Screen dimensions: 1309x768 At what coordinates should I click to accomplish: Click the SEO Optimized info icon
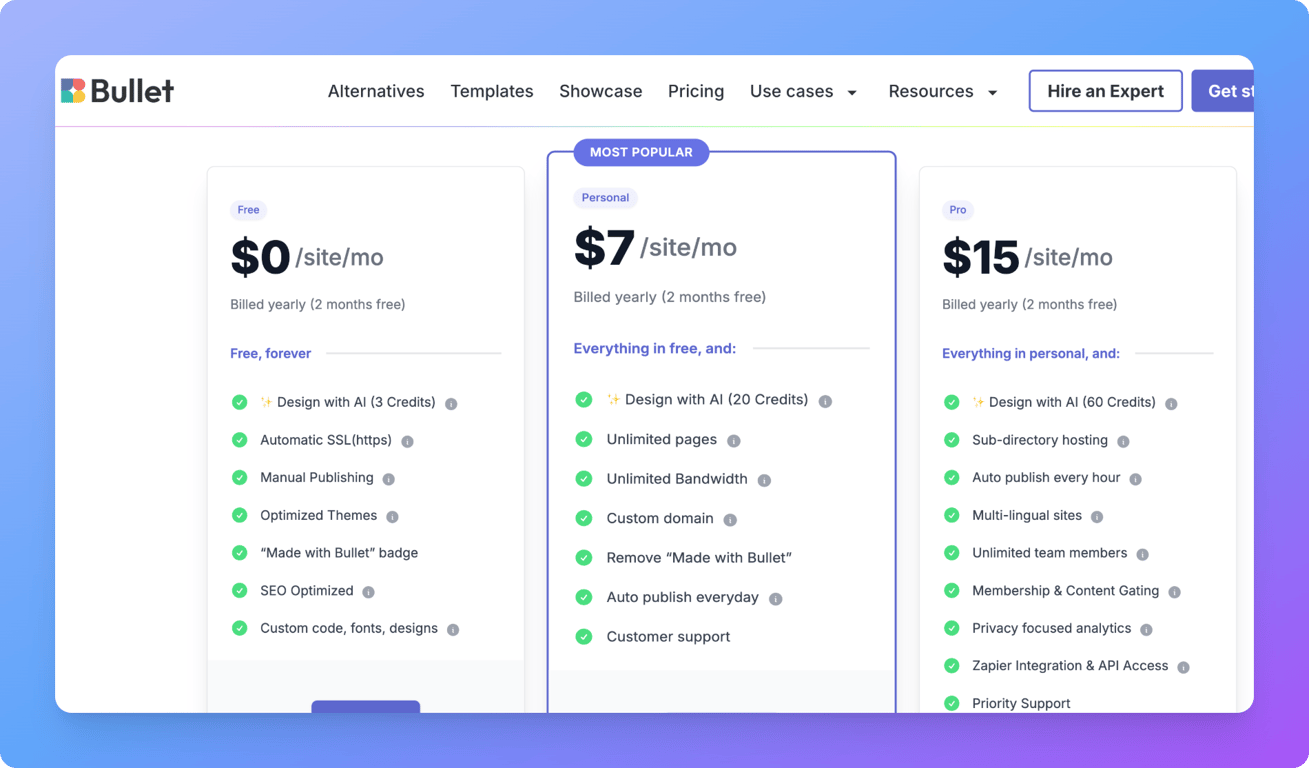368,592
